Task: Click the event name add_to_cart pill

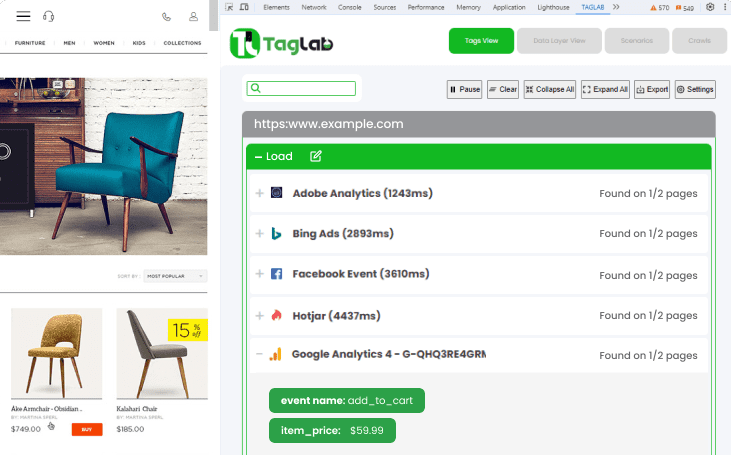Action: 347,400
